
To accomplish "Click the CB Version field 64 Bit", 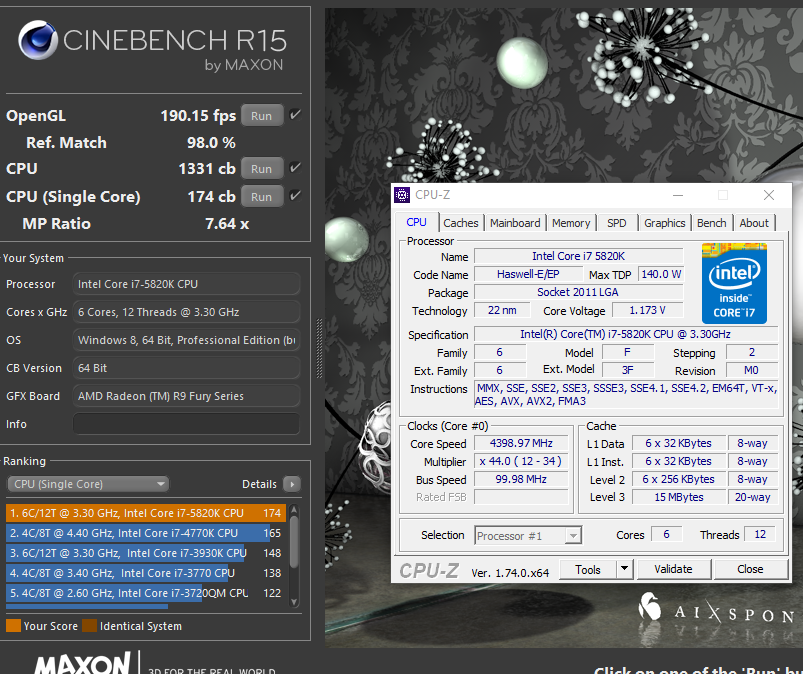I will click(186, 368).
